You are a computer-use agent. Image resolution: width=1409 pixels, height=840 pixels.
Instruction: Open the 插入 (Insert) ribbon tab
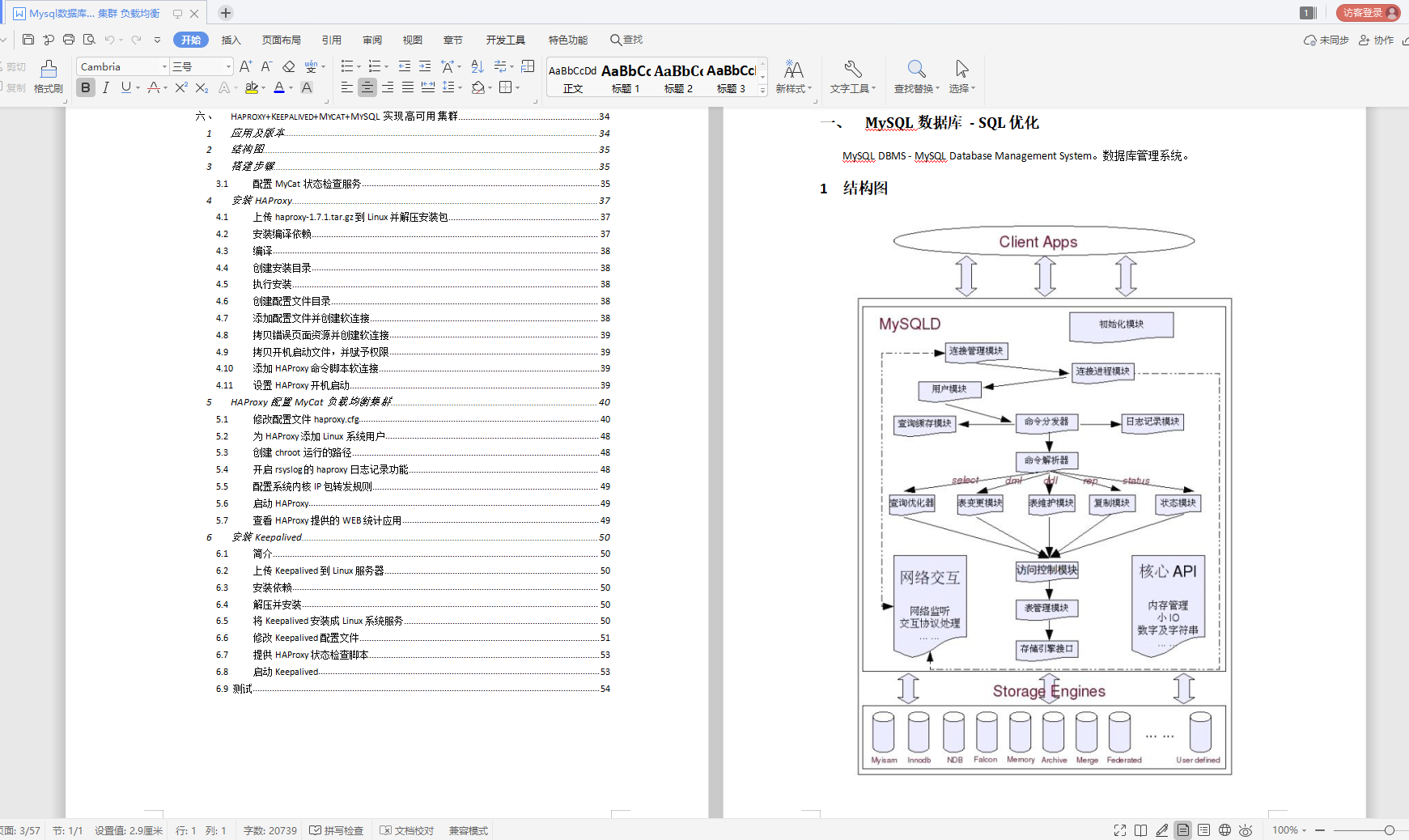click(231, 40)
